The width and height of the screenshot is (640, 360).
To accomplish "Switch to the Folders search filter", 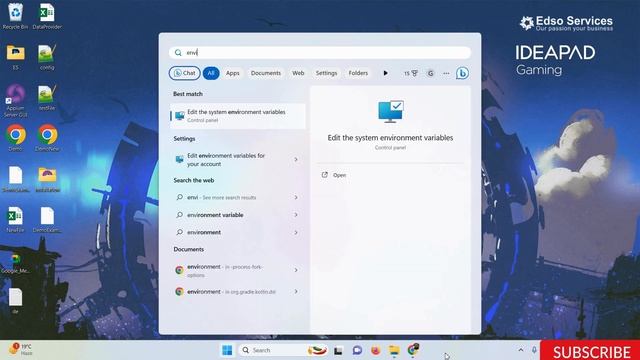I will click(358, 73).
